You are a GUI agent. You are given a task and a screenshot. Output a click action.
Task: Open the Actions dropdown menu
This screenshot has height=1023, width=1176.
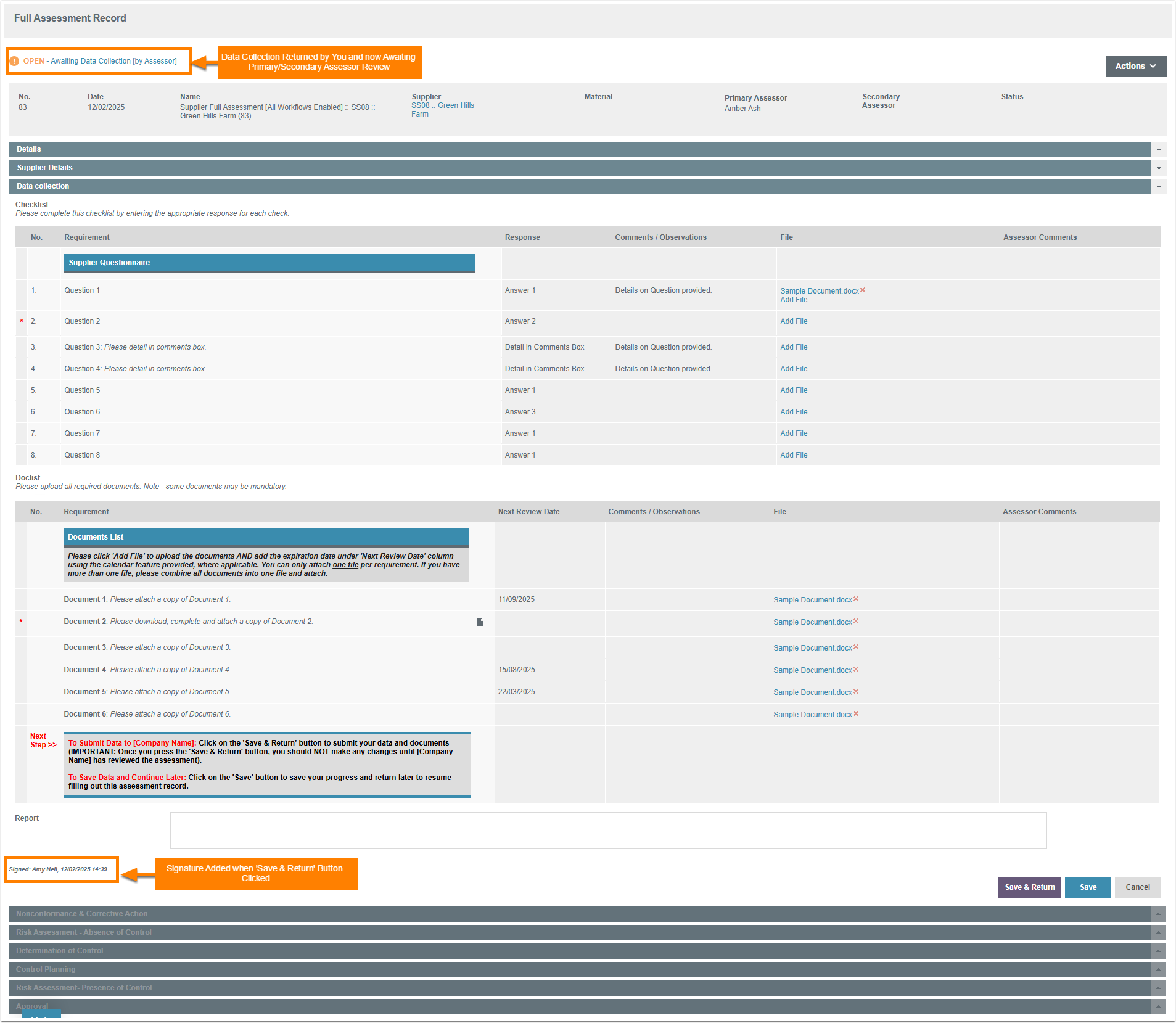[x=1135, y=66]
